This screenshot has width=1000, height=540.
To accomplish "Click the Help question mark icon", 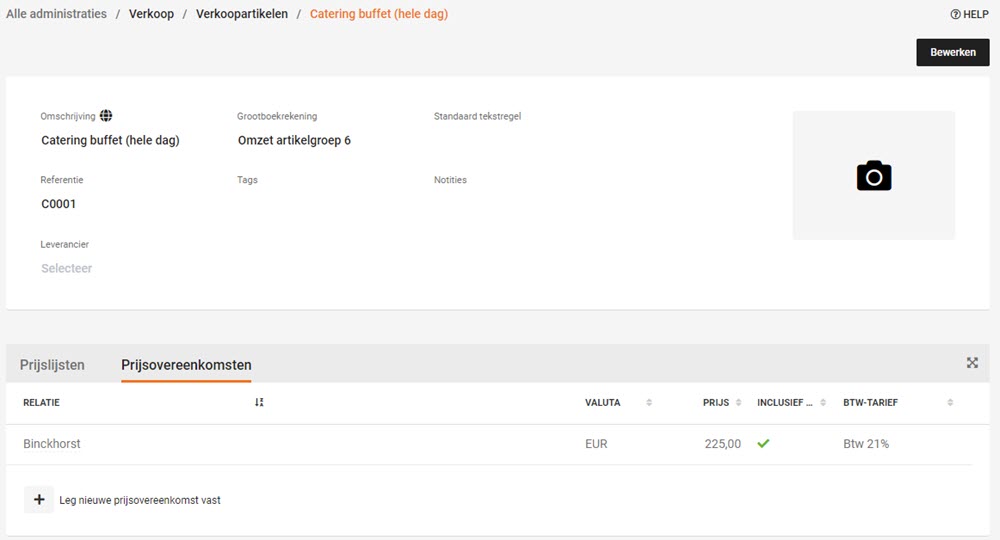I will coord(955,14).
